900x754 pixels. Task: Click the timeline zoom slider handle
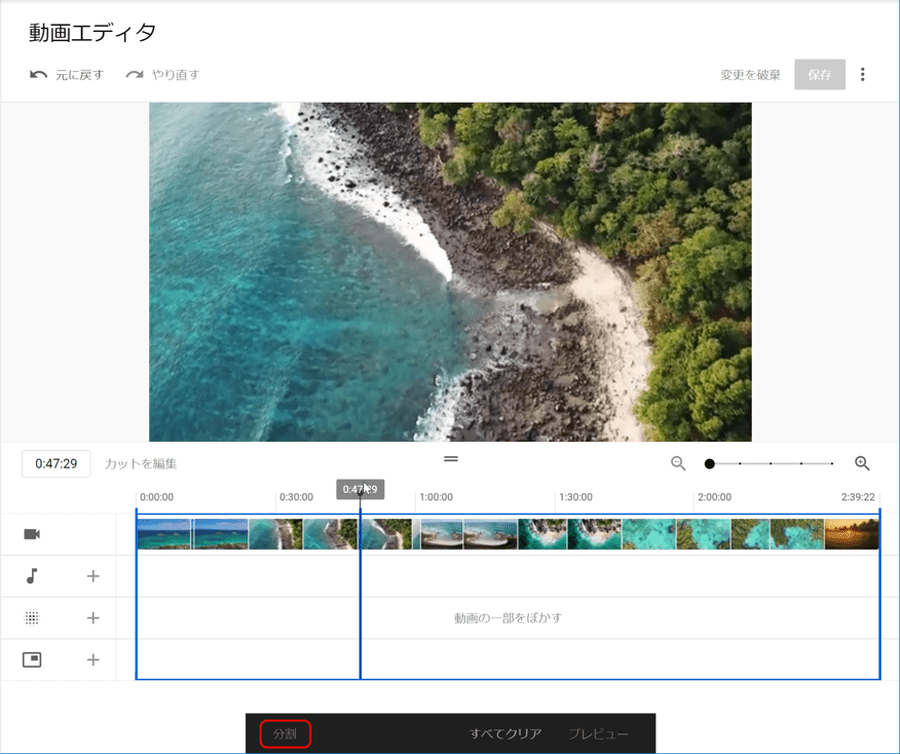(709, 464)
